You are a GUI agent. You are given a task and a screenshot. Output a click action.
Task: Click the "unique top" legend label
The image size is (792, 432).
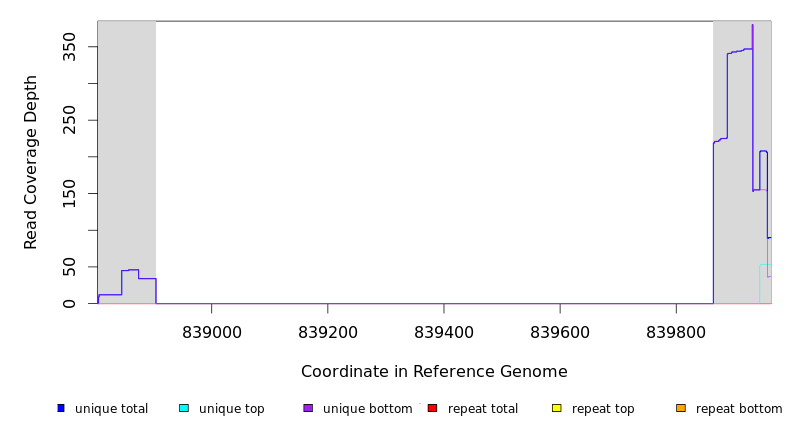coord(231,409)
